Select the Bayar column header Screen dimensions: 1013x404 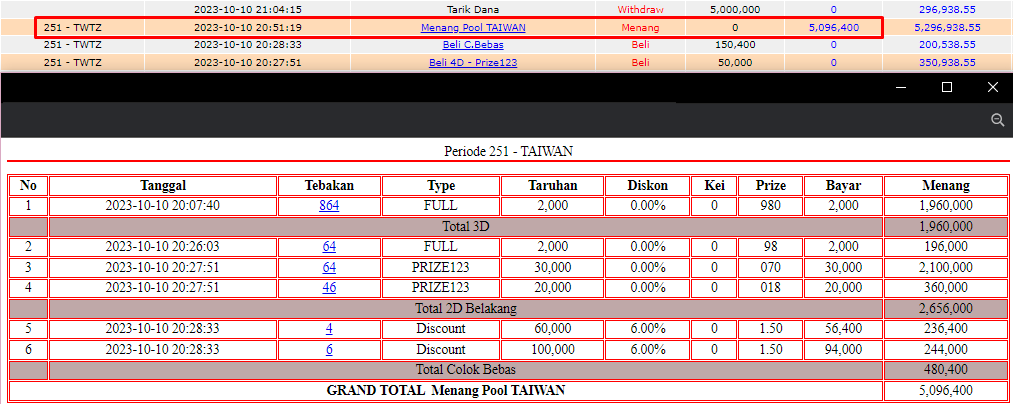coord(843,186)
